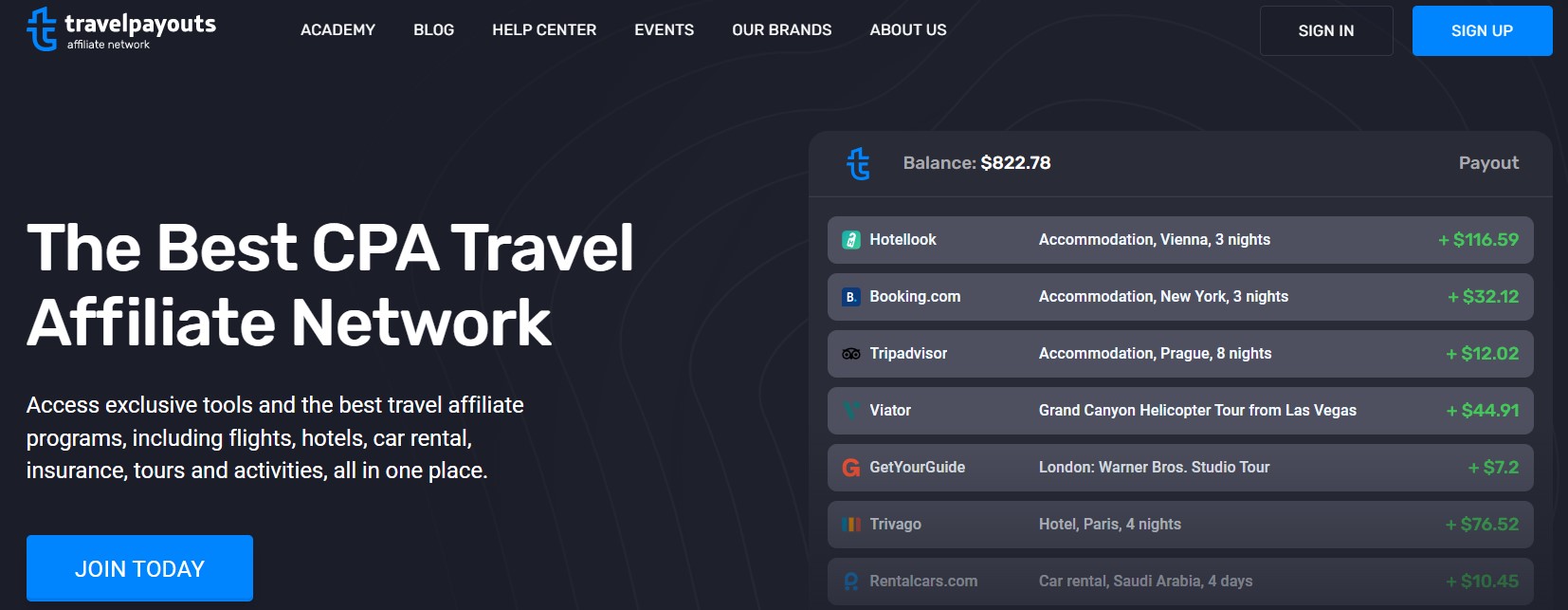Image resolution: width=1568 pixels, height=610 pixels.
Task: Click the Travelpayouts logo in the header
Action: (x=120, y=29)
